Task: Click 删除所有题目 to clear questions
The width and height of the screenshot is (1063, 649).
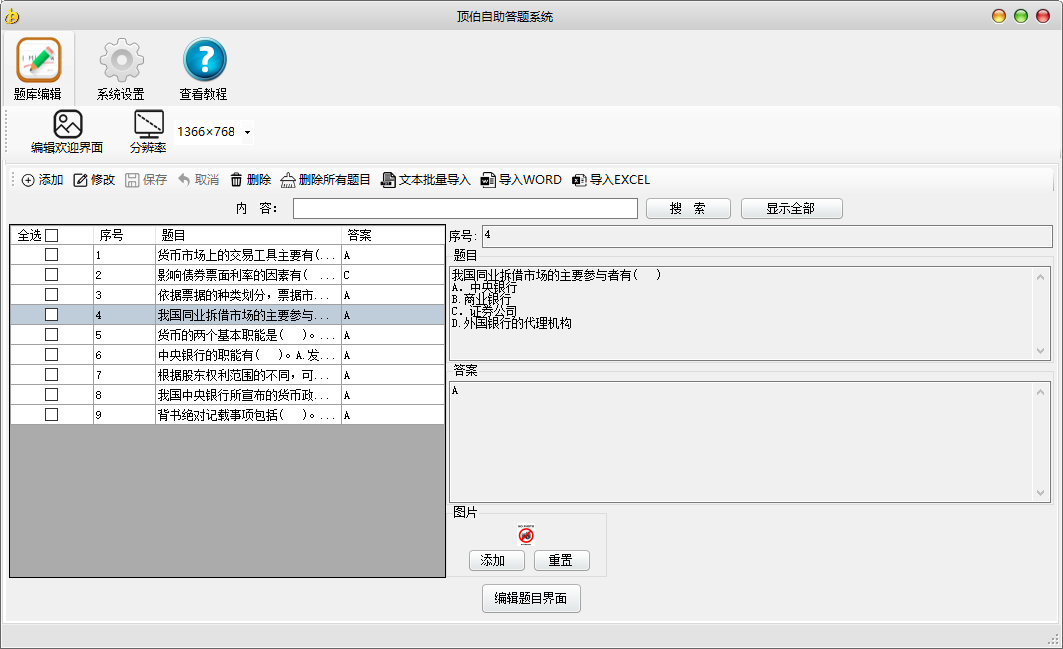Action: 325,180
